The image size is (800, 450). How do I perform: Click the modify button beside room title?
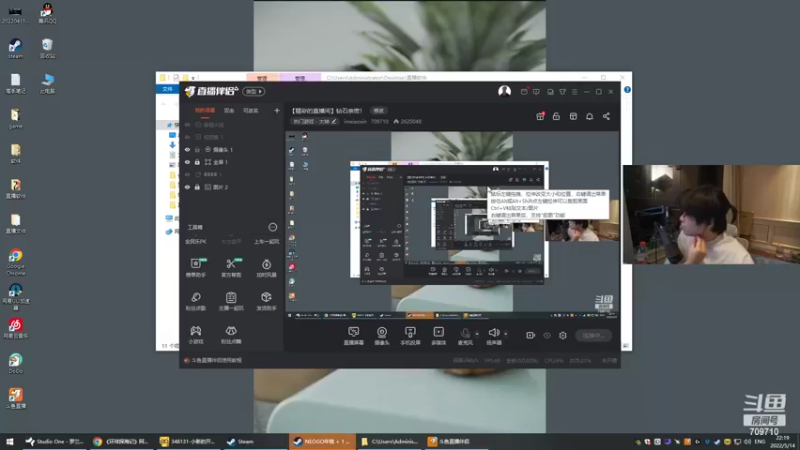coord(379,111)
